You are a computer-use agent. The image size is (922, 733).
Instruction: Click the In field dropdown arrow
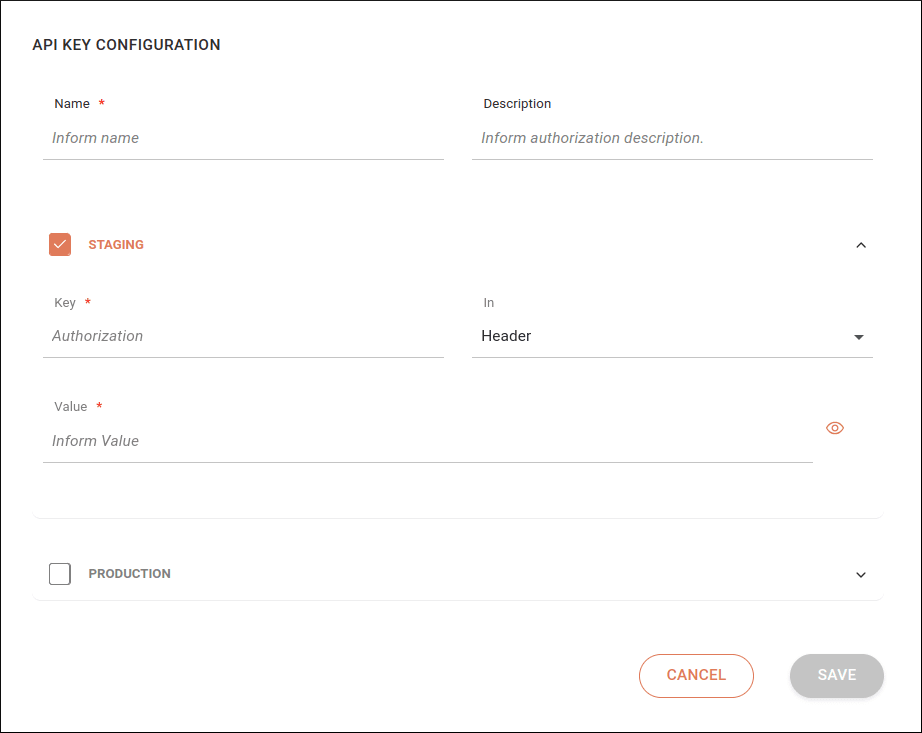click(858, 338)
